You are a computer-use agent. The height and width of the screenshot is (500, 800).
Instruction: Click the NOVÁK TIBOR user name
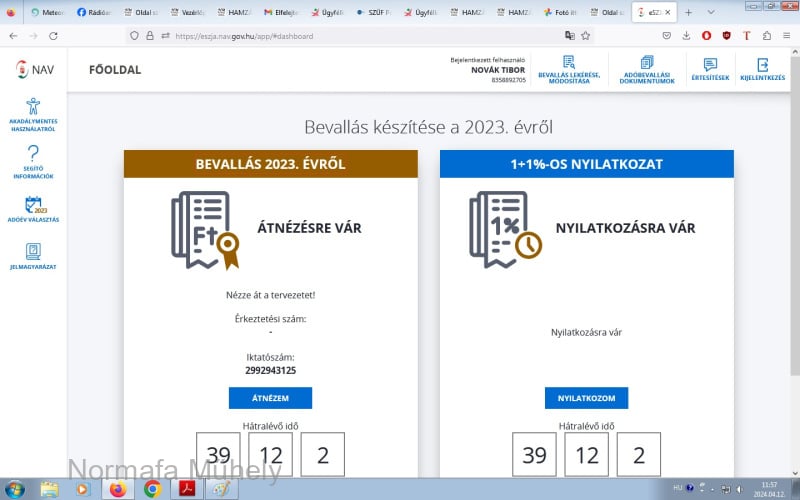tap(498, 70)
